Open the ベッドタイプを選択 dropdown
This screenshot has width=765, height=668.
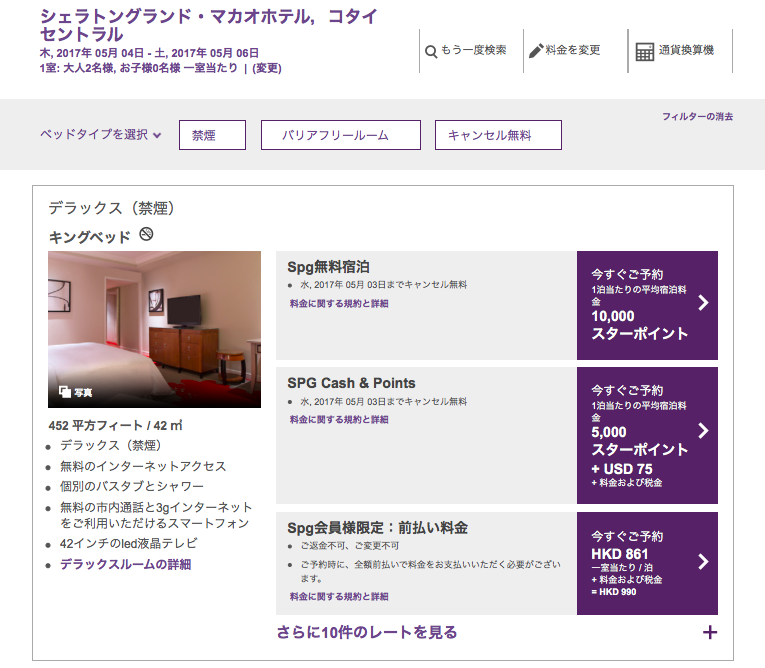coord(101,135)
